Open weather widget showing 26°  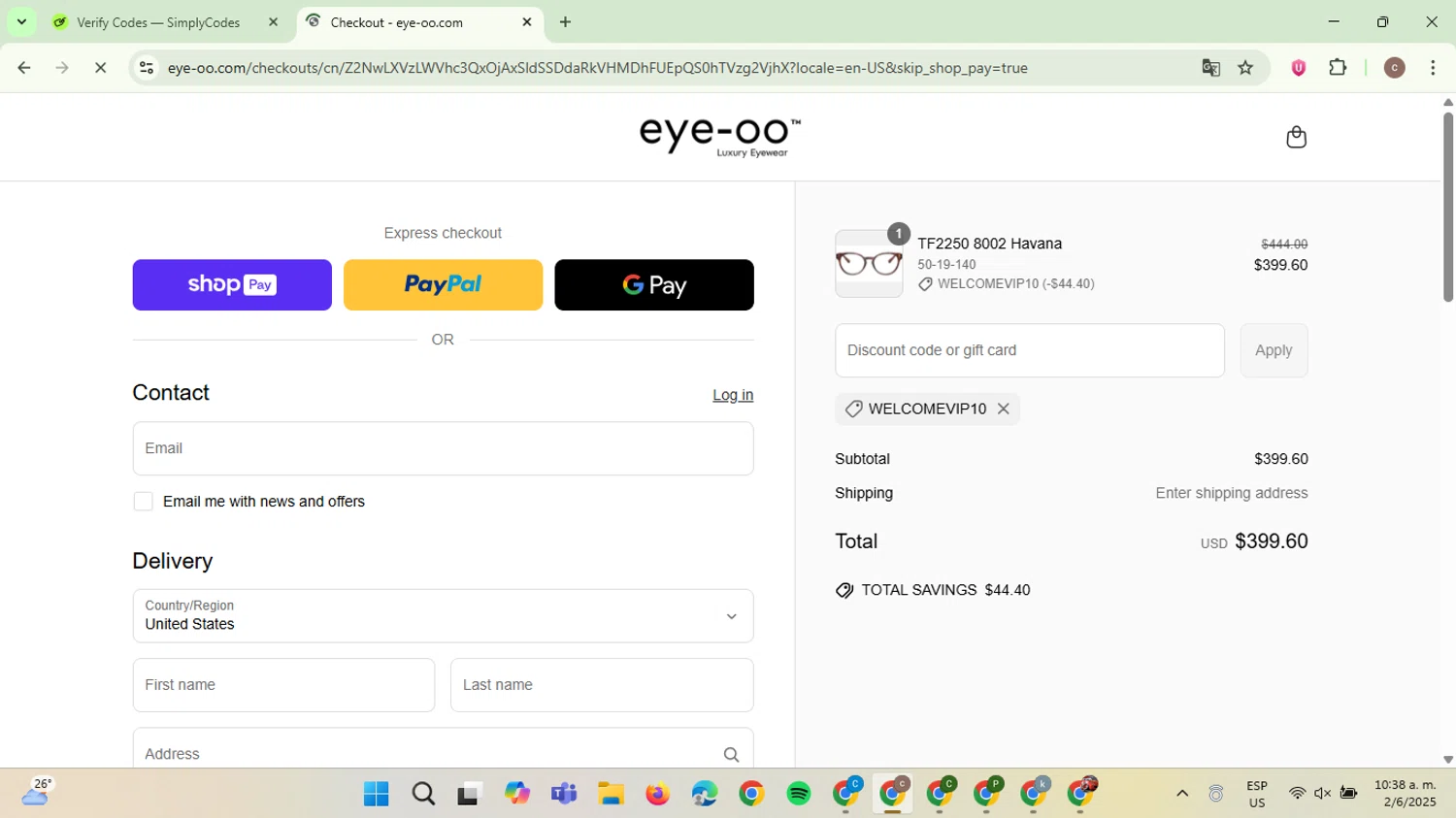36,793
